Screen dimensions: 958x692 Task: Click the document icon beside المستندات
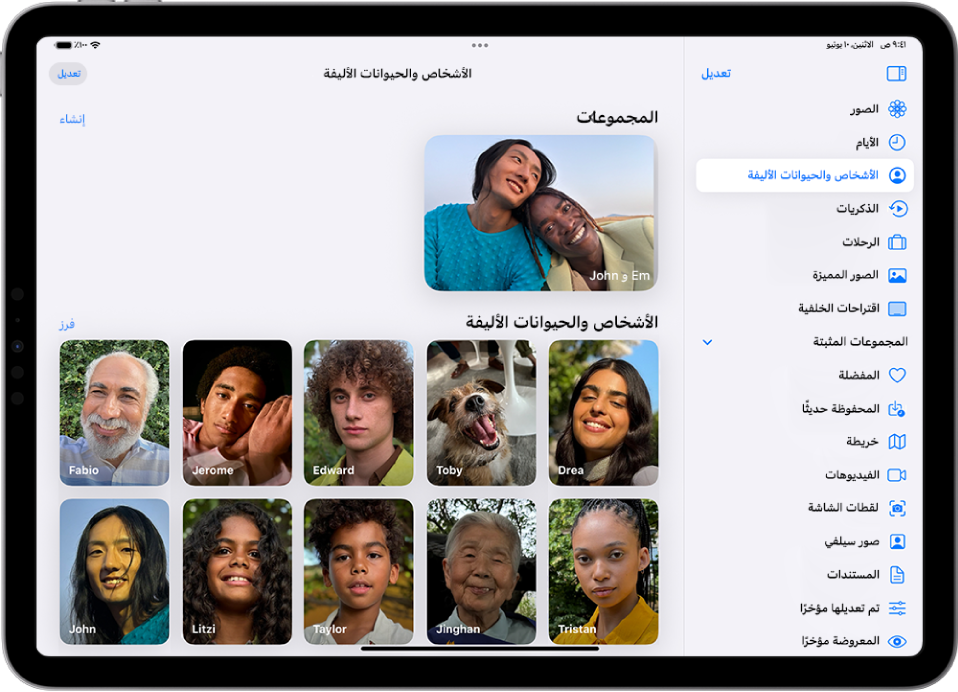(897, 575)
